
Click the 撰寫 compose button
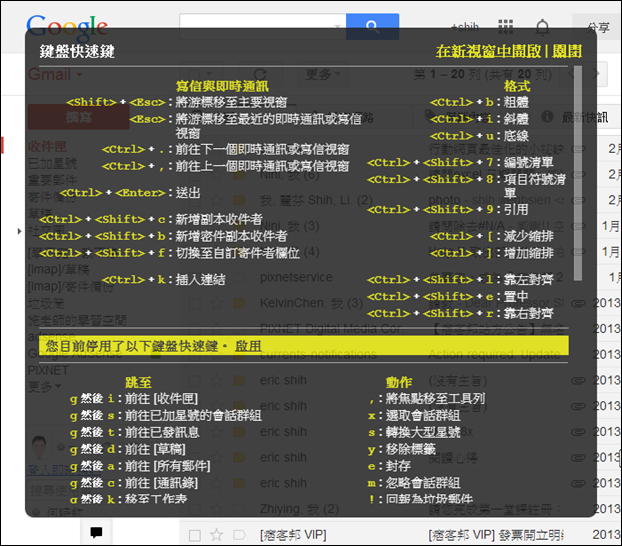click(x=79, y=117)
